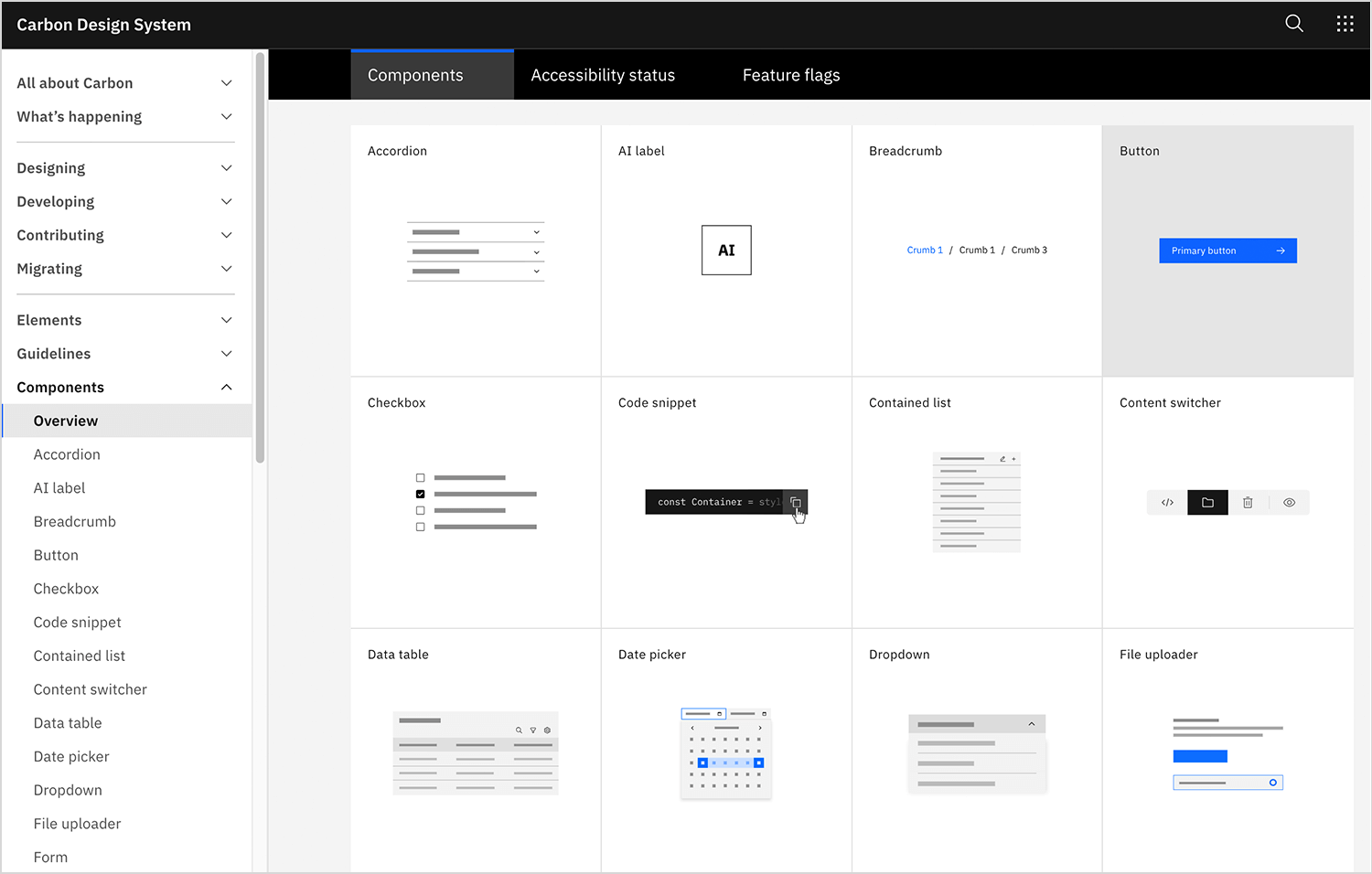Collapse the Components section
Image resolution: width=1372 pixels, height=874 pixels.
[125, 388]
